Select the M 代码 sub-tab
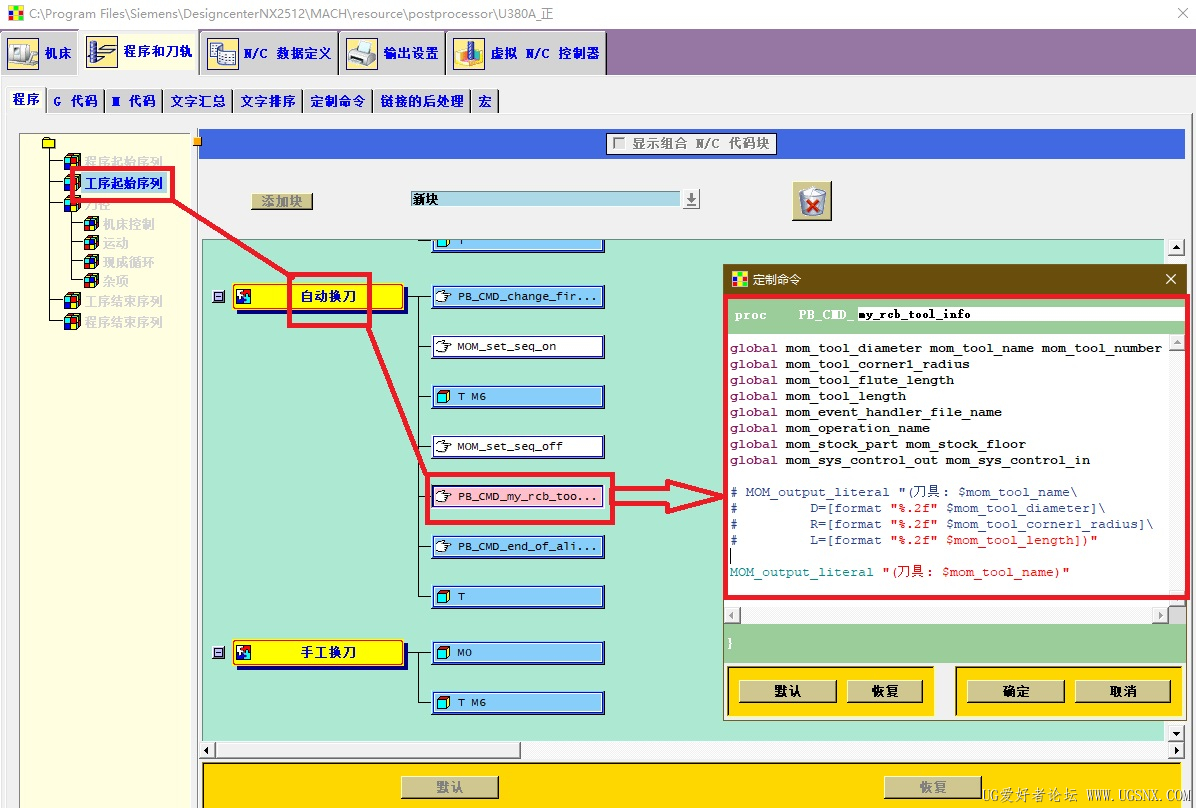The image size is (1196, 808). coord(133,101)
